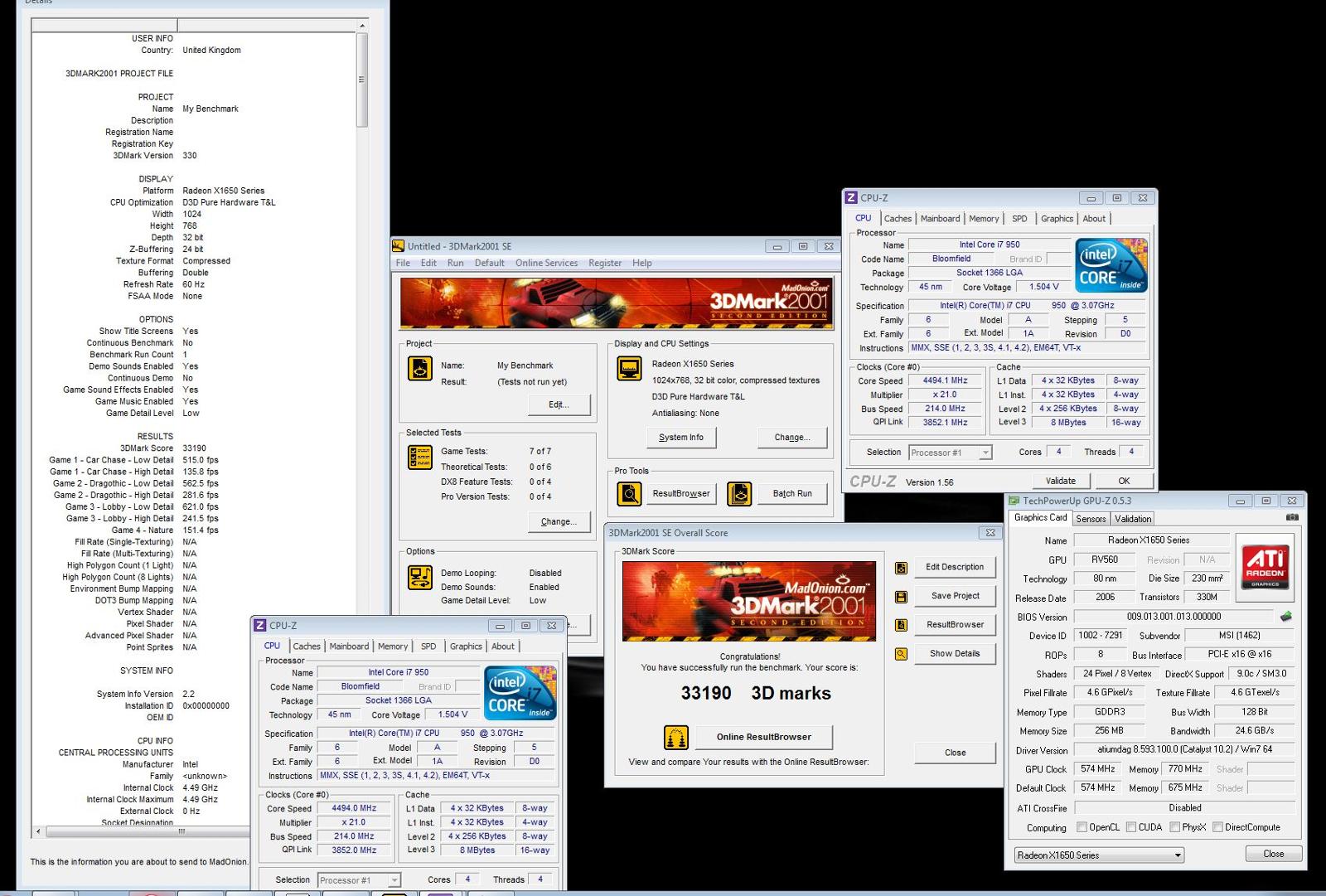The height and width of the screenshot is (896, 1326).
Task: Click the Edit... button in Project section
Action: pyautogui.click(x=559, y=404)
